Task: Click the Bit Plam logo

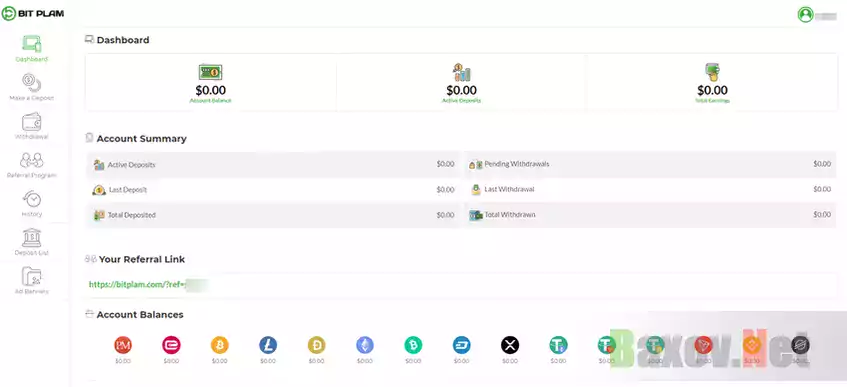Action: (x=33, y=14)
